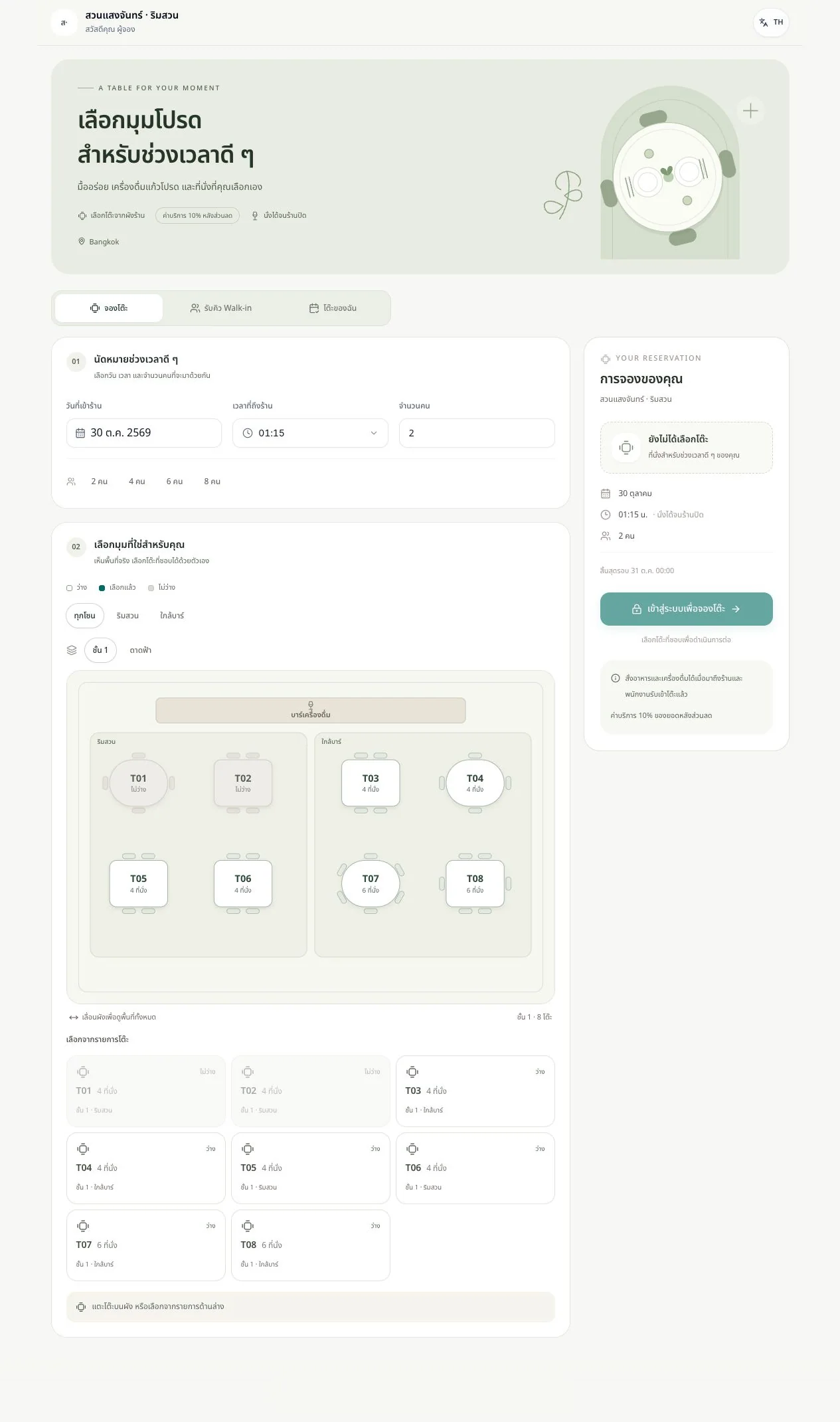
Task: Click the clock icon in time field
Action: point(248,433)
